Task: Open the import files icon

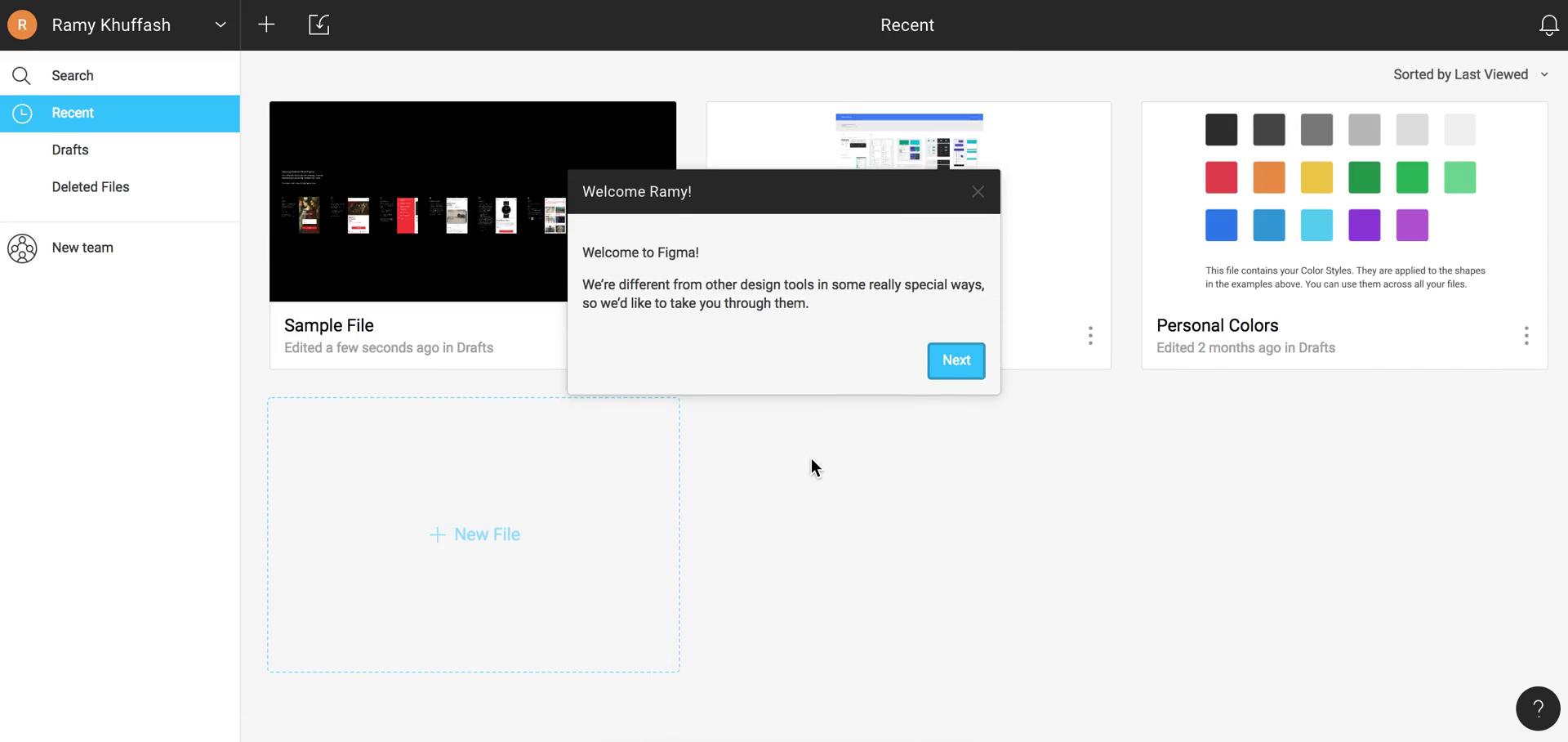Action: [x=318, y=25]
